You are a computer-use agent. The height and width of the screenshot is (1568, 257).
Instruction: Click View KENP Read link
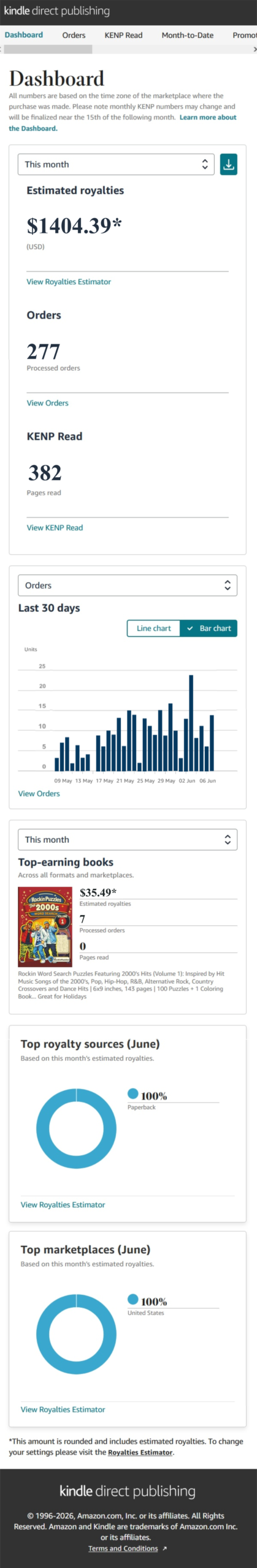click(x=55, y=527)
